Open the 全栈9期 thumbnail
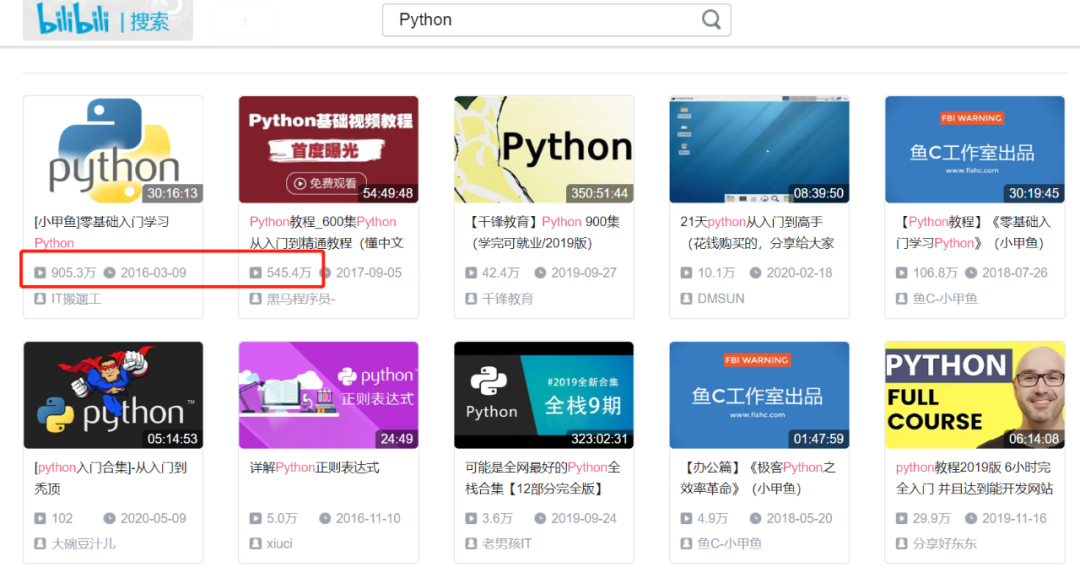This screenshot has width=1080, height=578. click(544, 395)
